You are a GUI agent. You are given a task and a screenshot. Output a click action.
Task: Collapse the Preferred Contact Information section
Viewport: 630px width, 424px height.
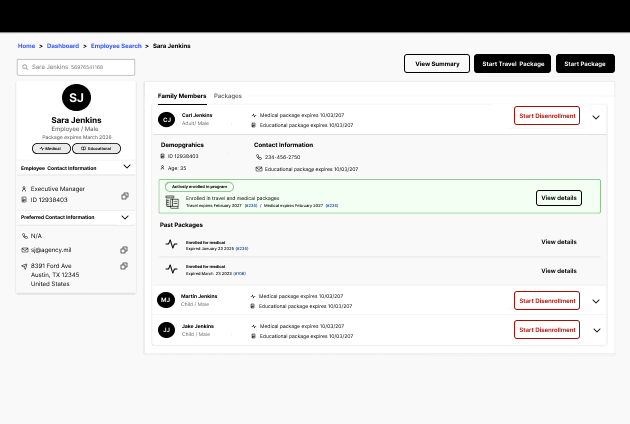pos(127,216)
